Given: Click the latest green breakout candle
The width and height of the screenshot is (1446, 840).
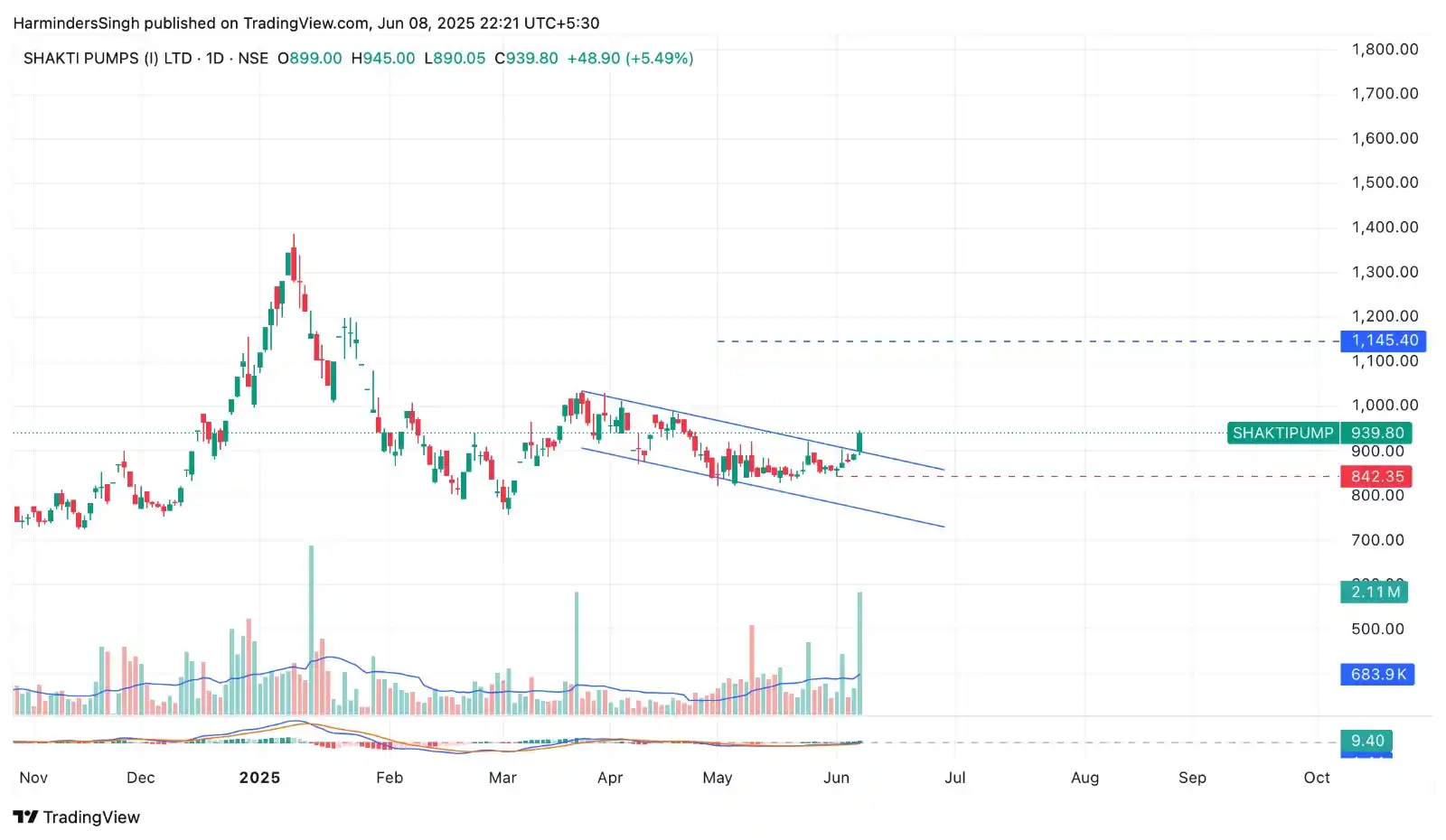Looking at the screenshot, I should (859, 442).
